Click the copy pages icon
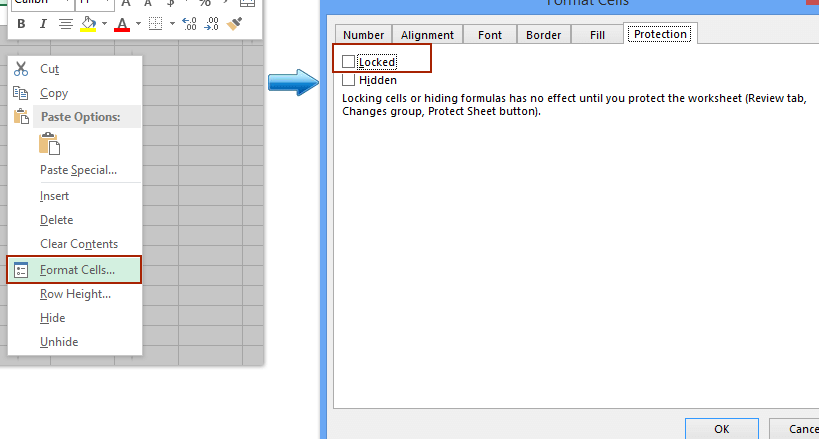 click(x=21, y=93)
